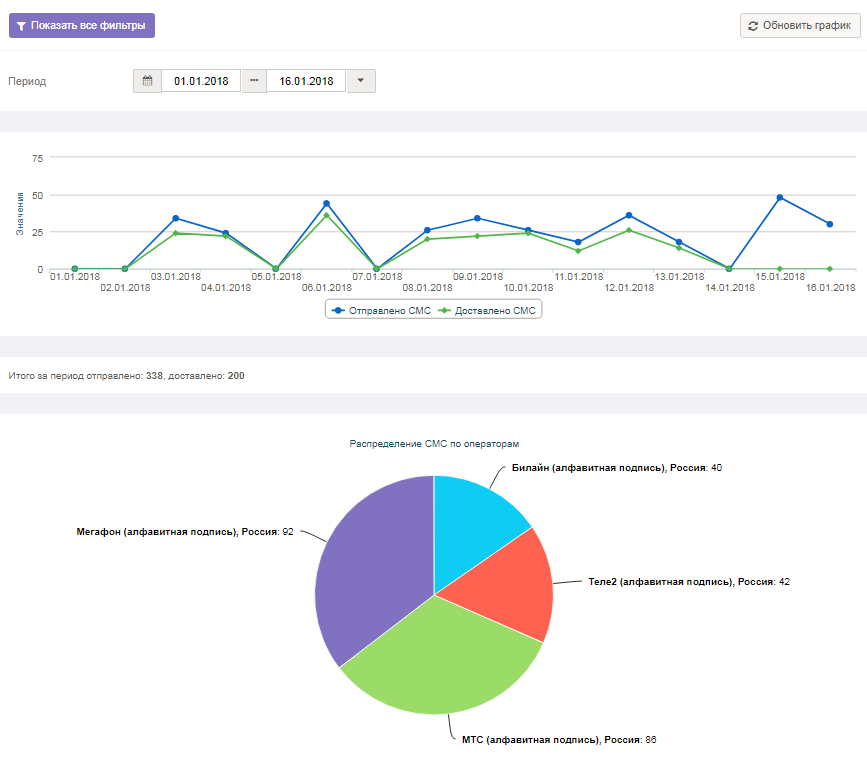
Task: Click the ellipsis button between the dates
Action: click(x=254, y=81)
